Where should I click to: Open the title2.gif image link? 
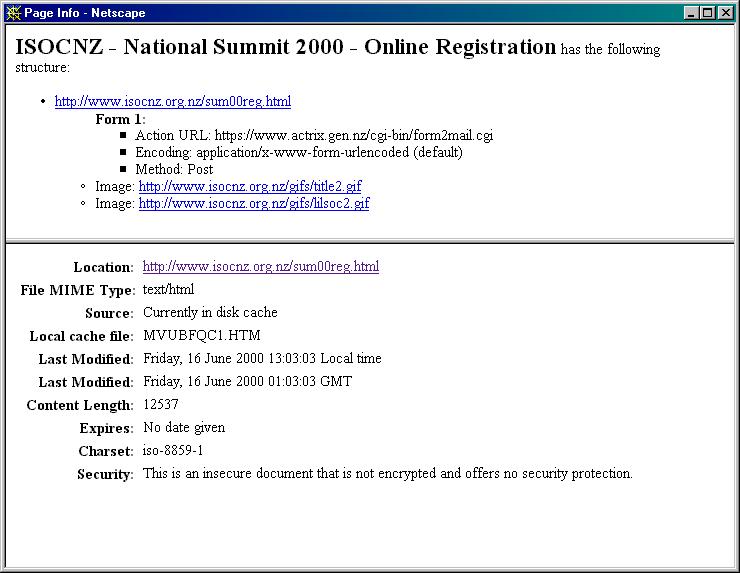(x=250, y=186)
